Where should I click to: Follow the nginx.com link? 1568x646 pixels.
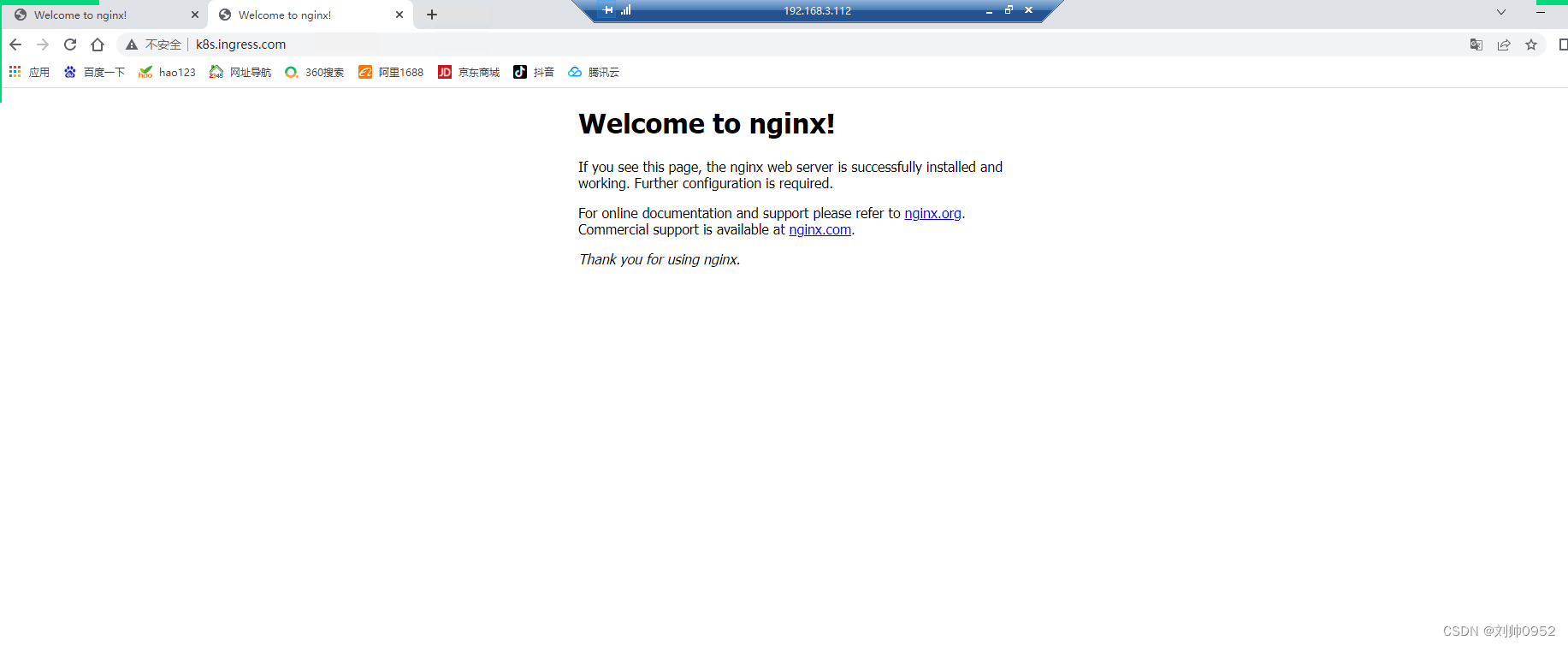point(820,229)
